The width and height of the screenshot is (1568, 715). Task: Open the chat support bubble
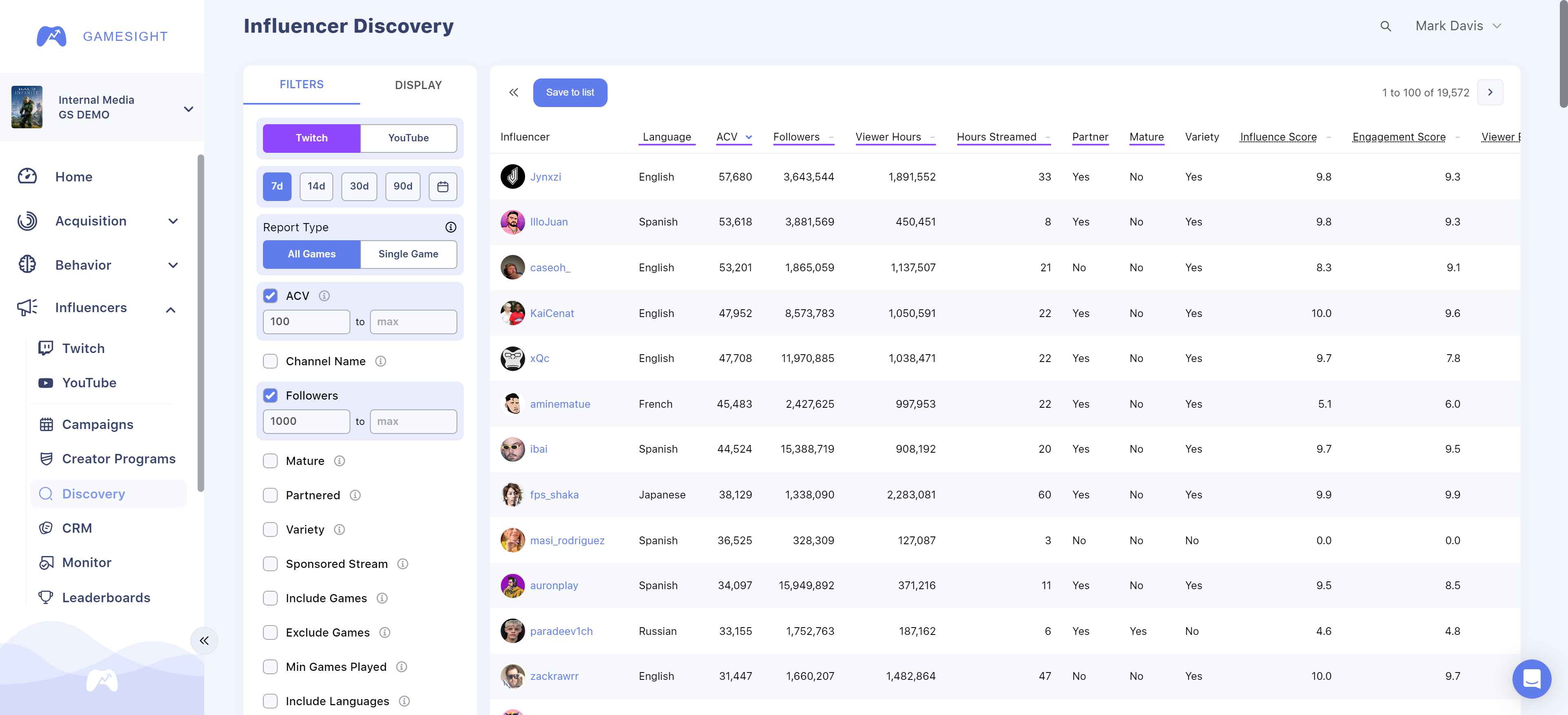coord(1532,679)
